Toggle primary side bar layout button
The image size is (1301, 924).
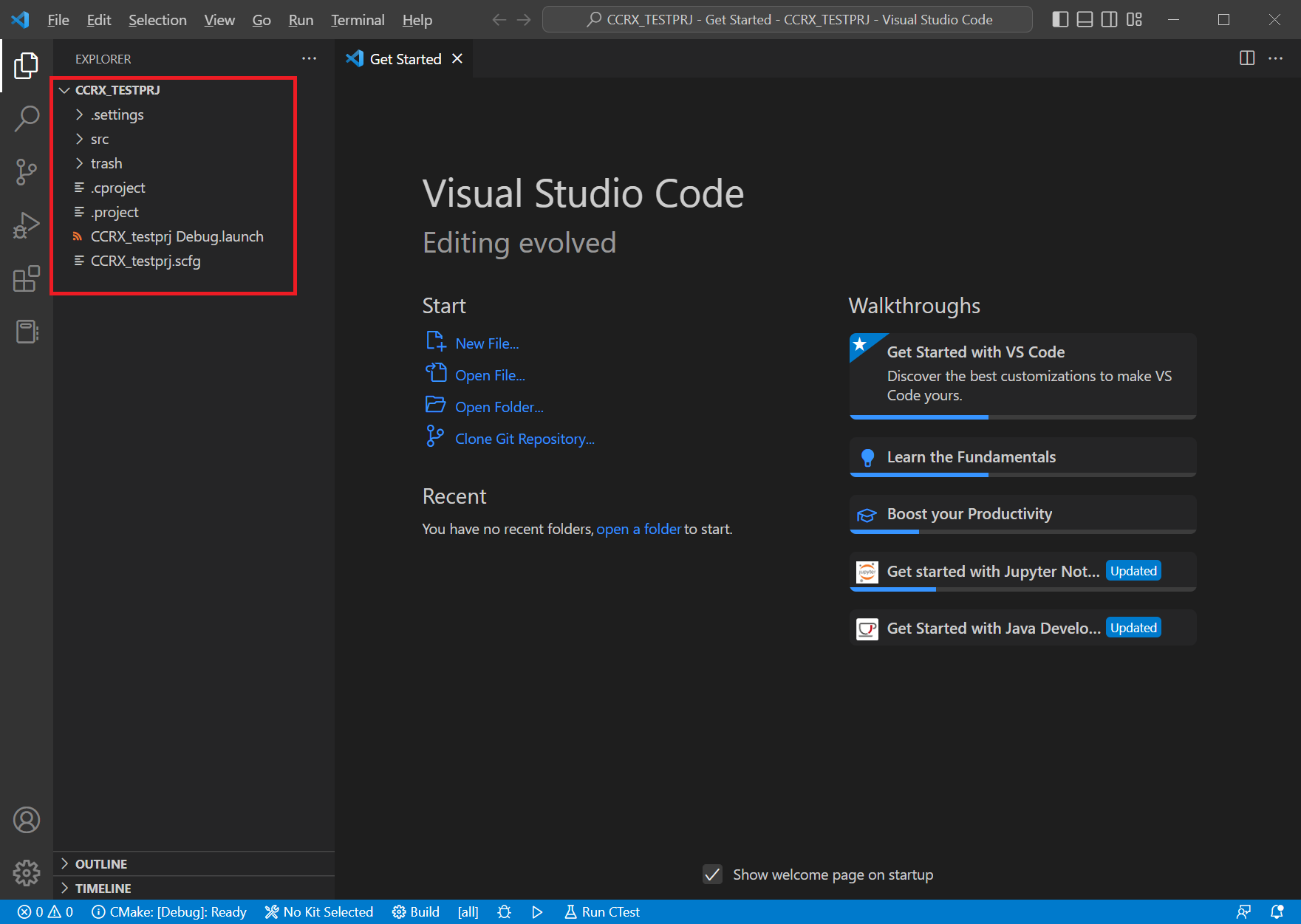(1060, 20)
